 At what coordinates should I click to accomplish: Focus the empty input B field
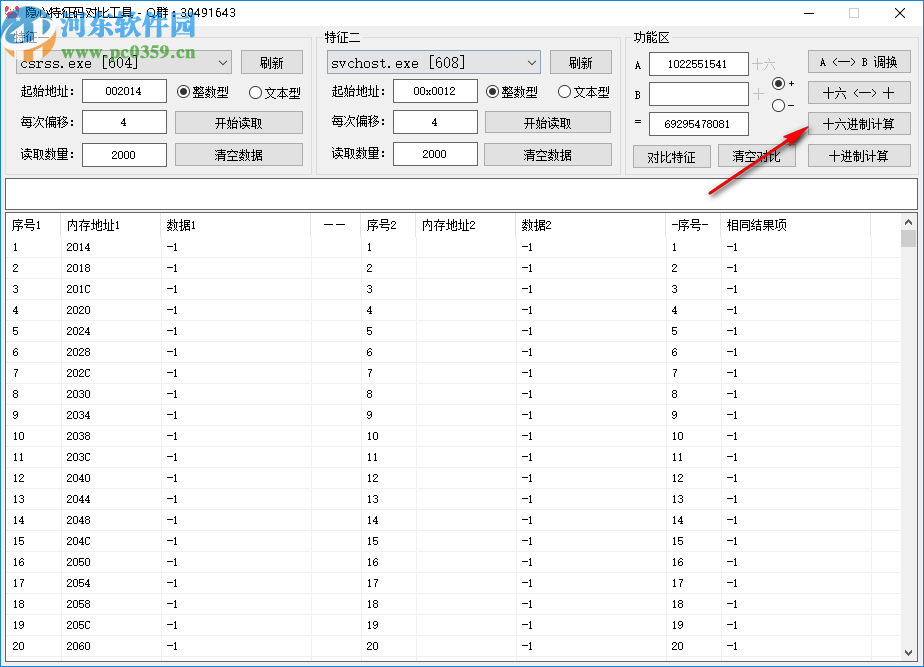(x=698, y=94)
